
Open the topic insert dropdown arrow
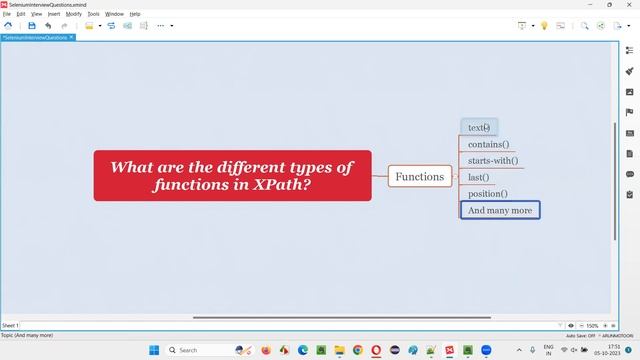pos(100,26)
